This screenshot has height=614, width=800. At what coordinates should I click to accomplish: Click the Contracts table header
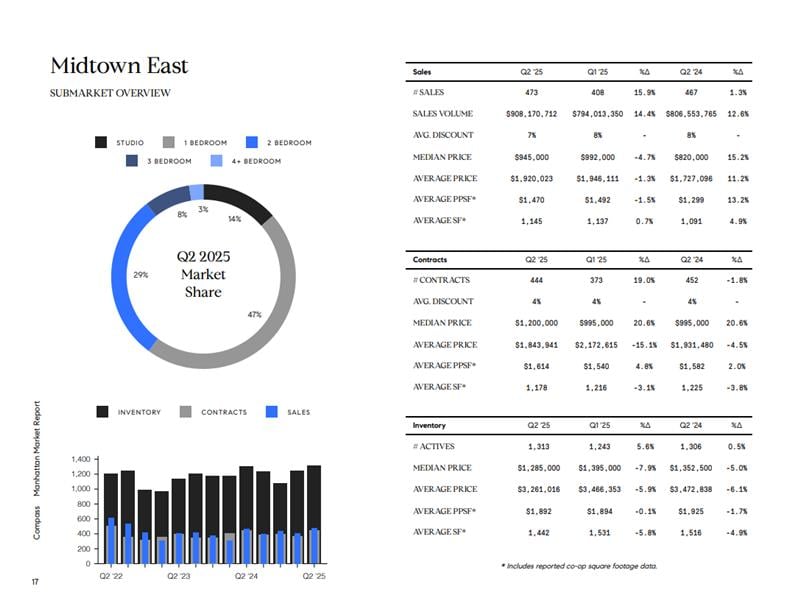point(430,259)
